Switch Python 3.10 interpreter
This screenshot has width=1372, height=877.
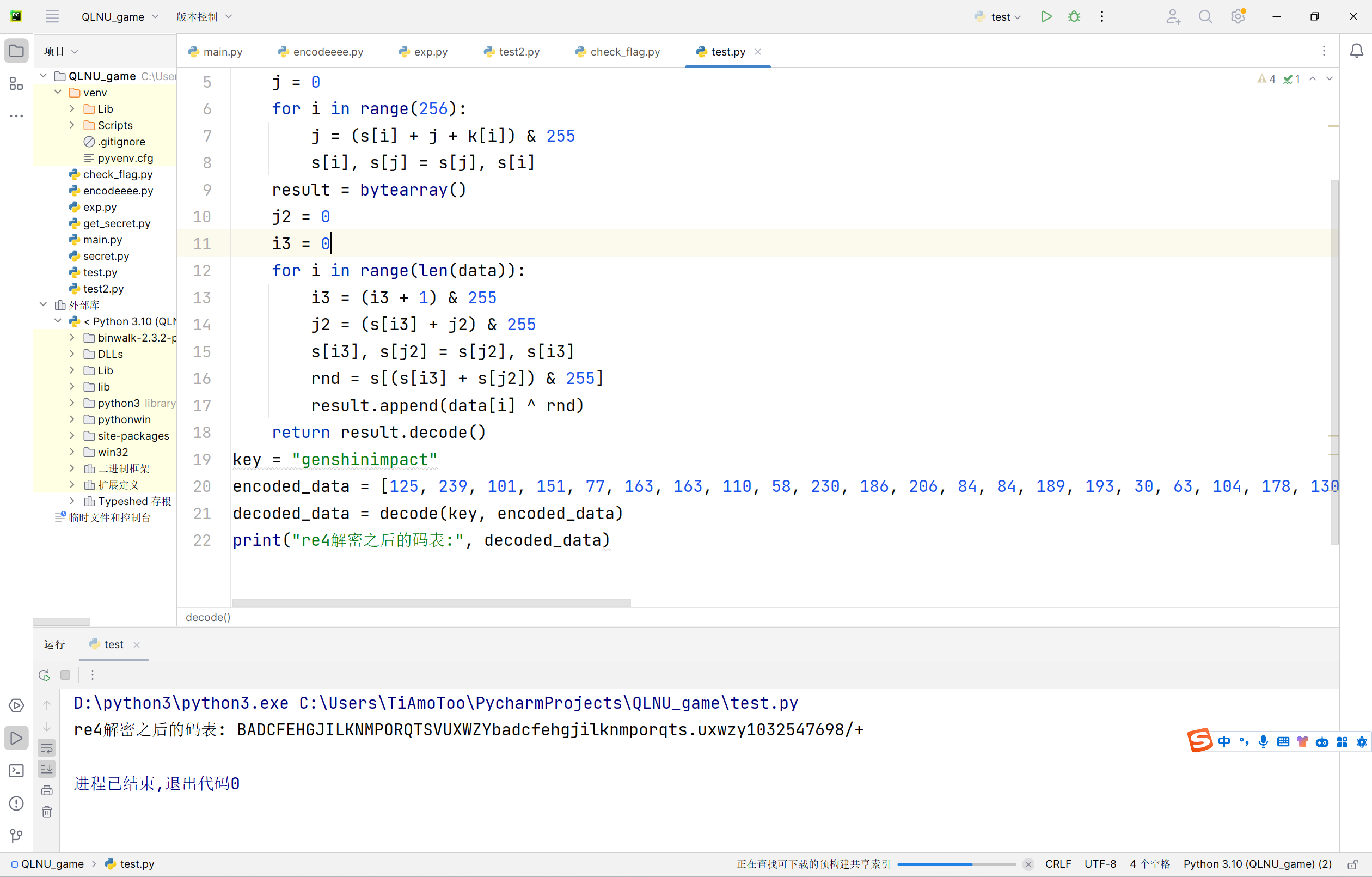tap(1258, 864)
